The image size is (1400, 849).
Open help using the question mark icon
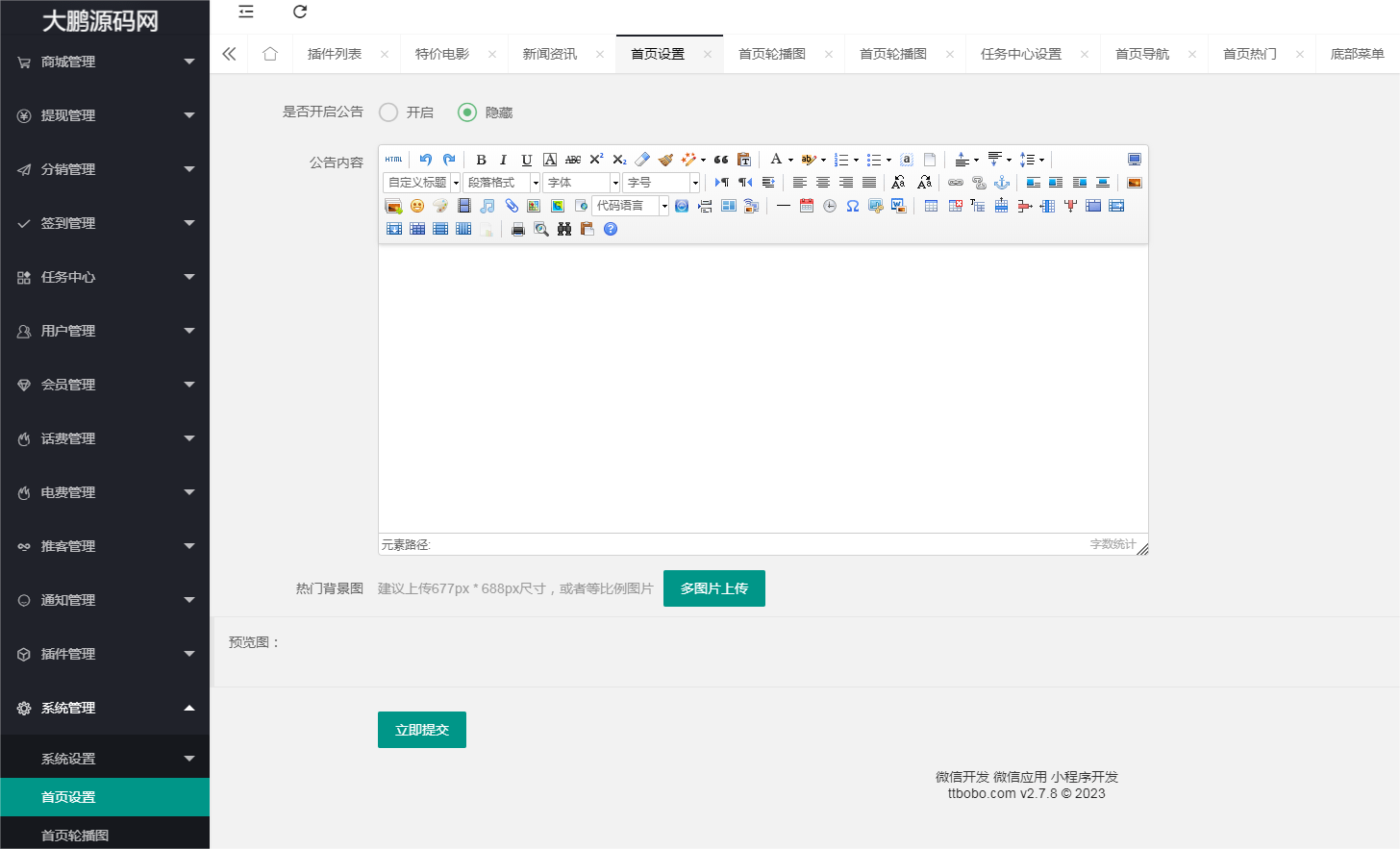click(x=610, y=229)
